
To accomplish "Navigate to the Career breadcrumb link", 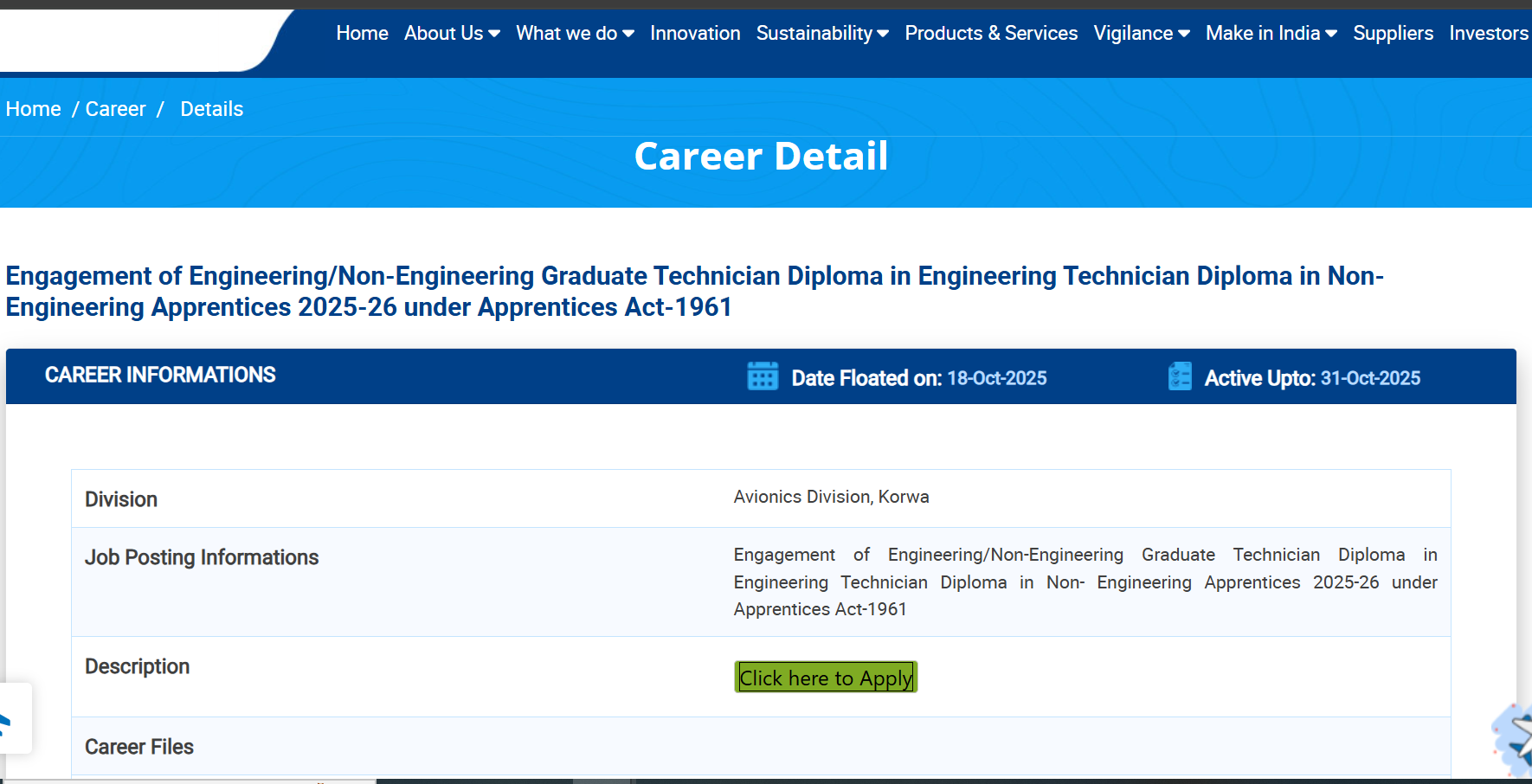I will [115, 109].
